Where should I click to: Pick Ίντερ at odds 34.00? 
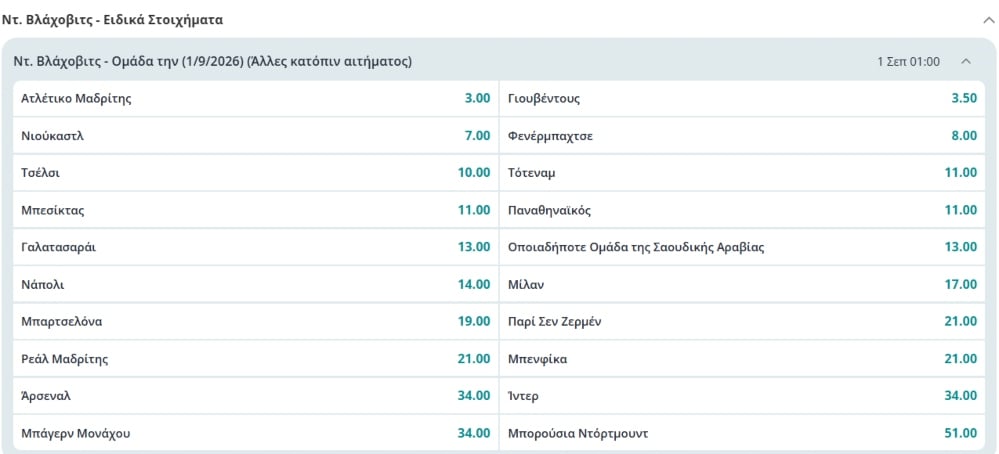pos(742,396)
